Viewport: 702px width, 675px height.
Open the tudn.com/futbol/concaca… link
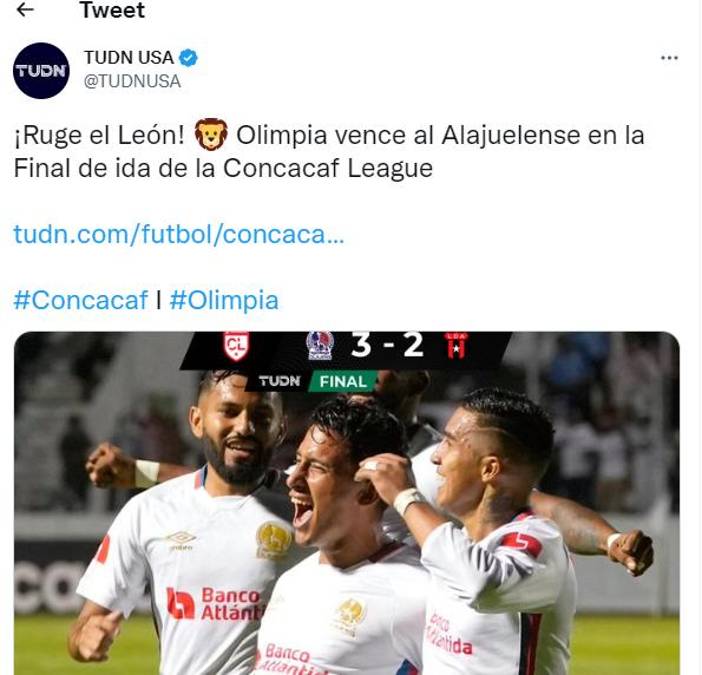tap(179, 234)
